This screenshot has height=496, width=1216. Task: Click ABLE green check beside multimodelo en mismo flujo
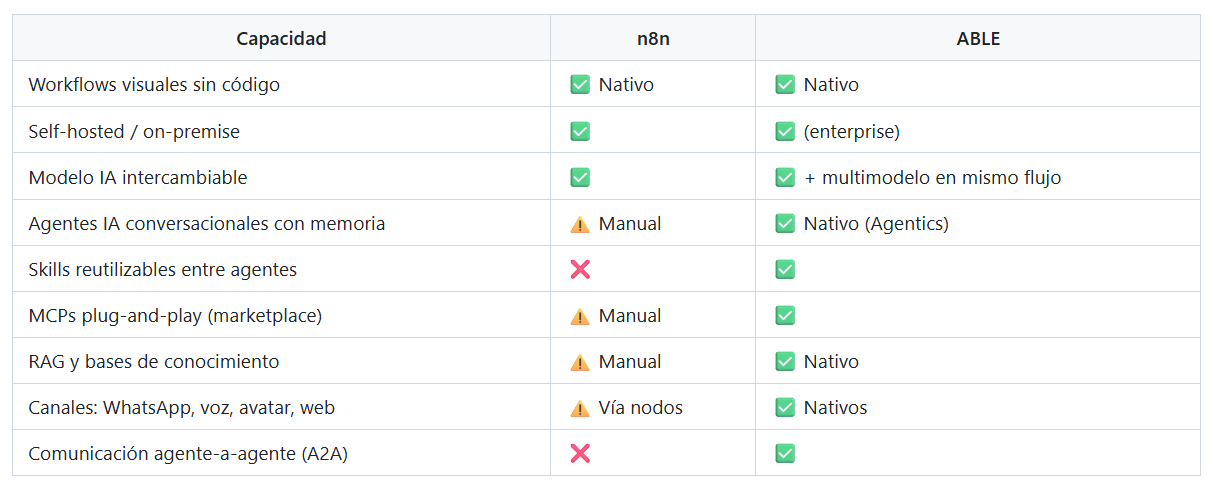[x=785, y=177]
